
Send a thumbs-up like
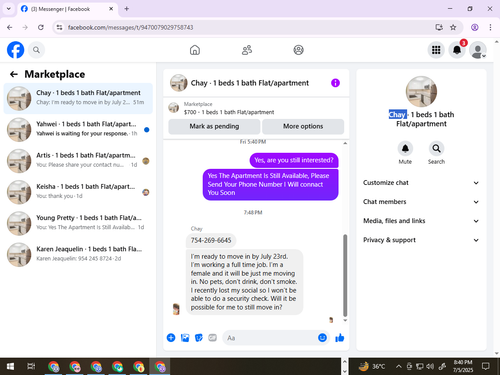[x=340, y=338]
